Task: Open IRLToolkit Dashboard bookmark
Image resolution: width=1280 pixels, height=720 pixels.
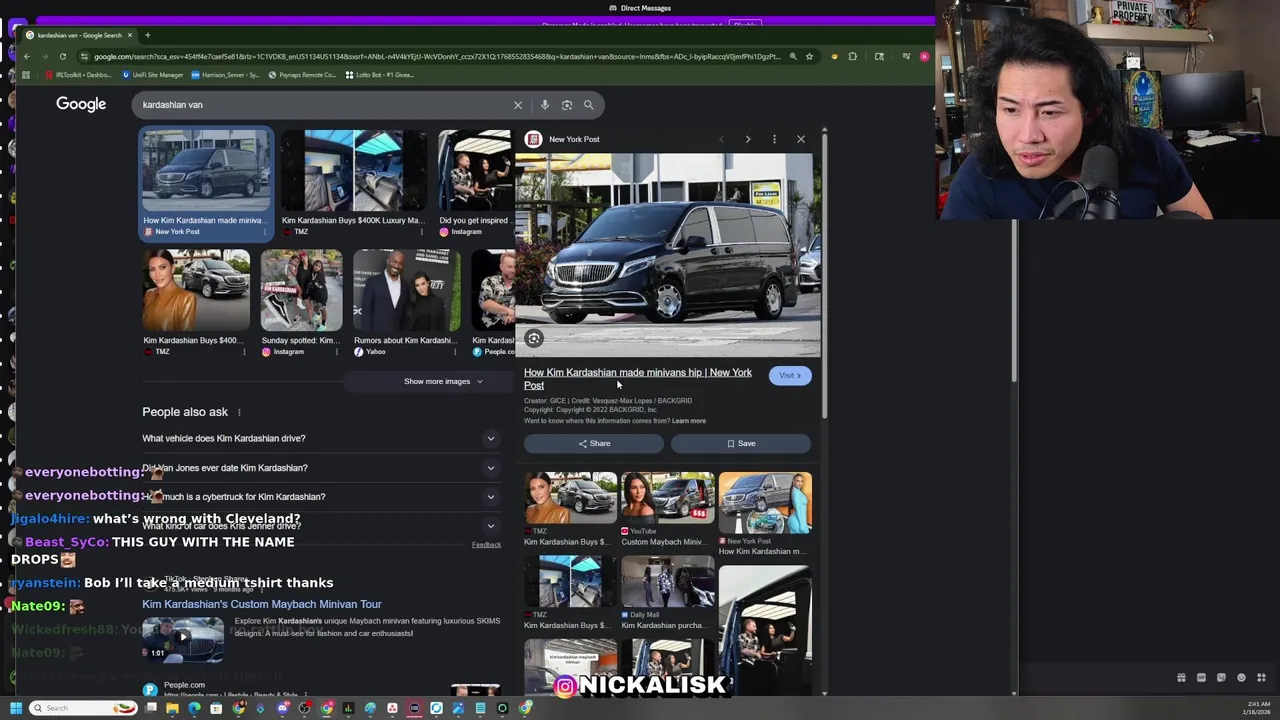Action: coord(79,75)
